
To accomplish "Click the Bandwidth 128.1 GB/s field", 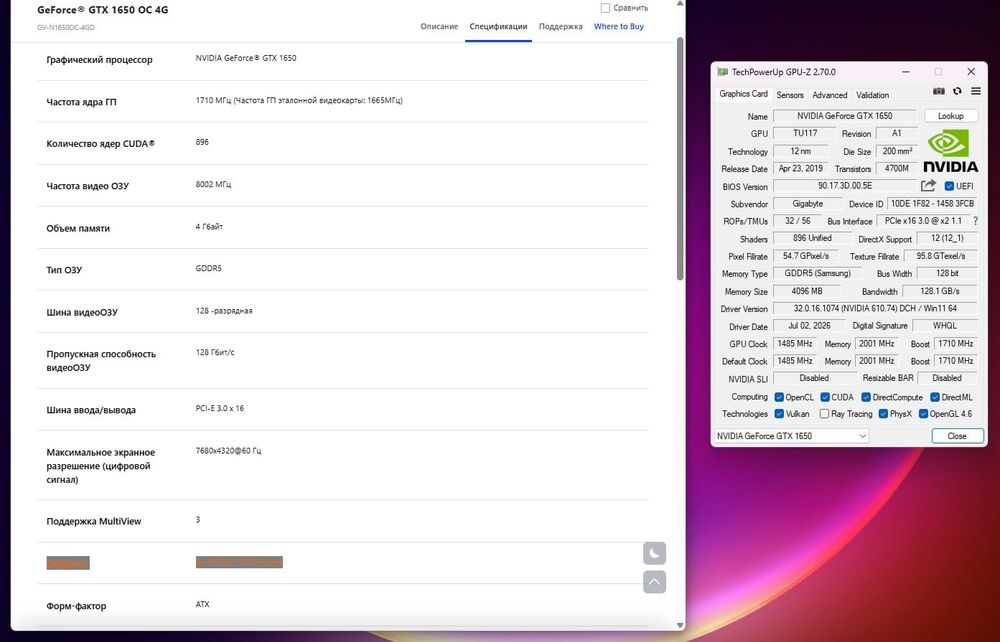I will tap(939, 291).
